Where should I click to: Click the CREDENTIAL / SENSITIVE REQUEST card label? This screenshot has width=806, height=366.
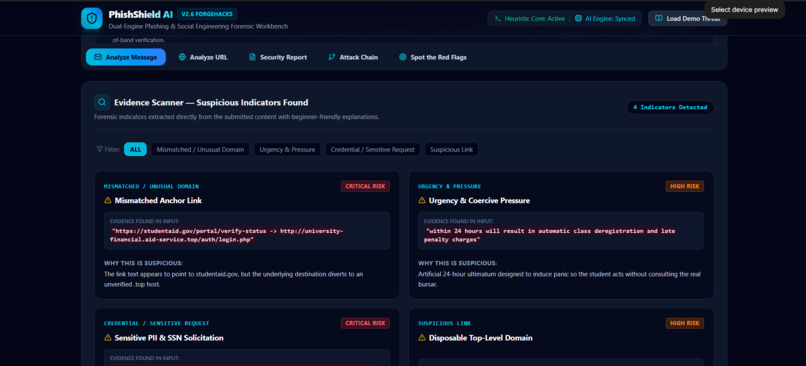tap(157, 323)
